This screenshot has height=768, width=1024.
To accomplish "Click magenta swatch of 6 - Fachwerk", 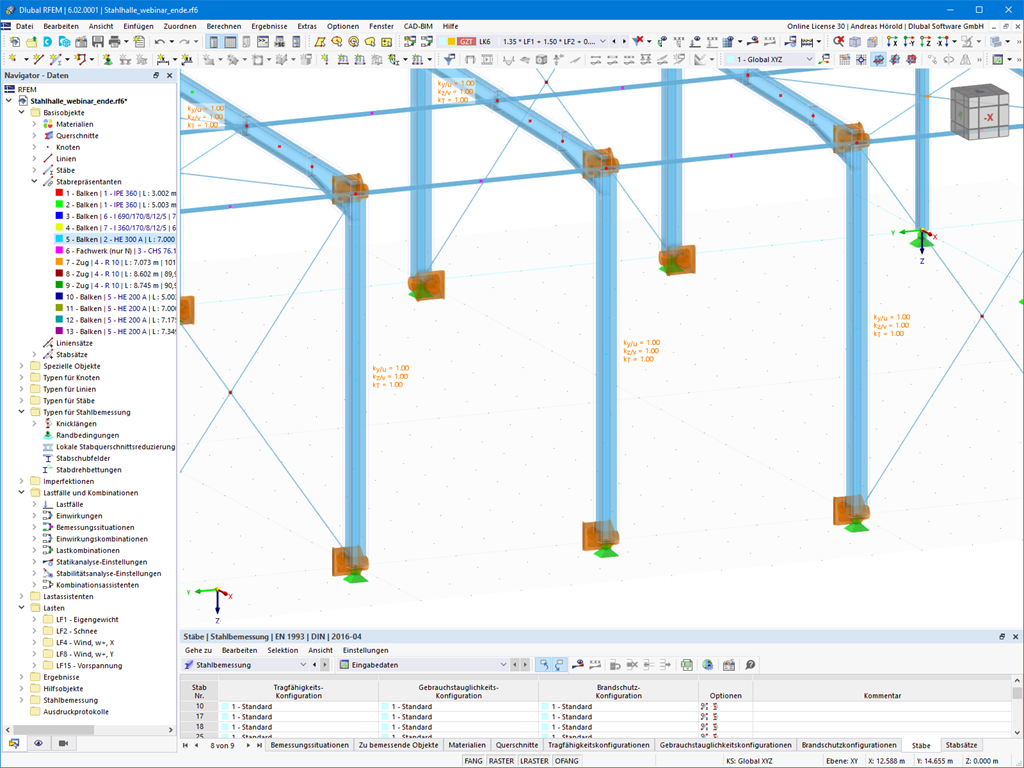I will pos(59,251).
